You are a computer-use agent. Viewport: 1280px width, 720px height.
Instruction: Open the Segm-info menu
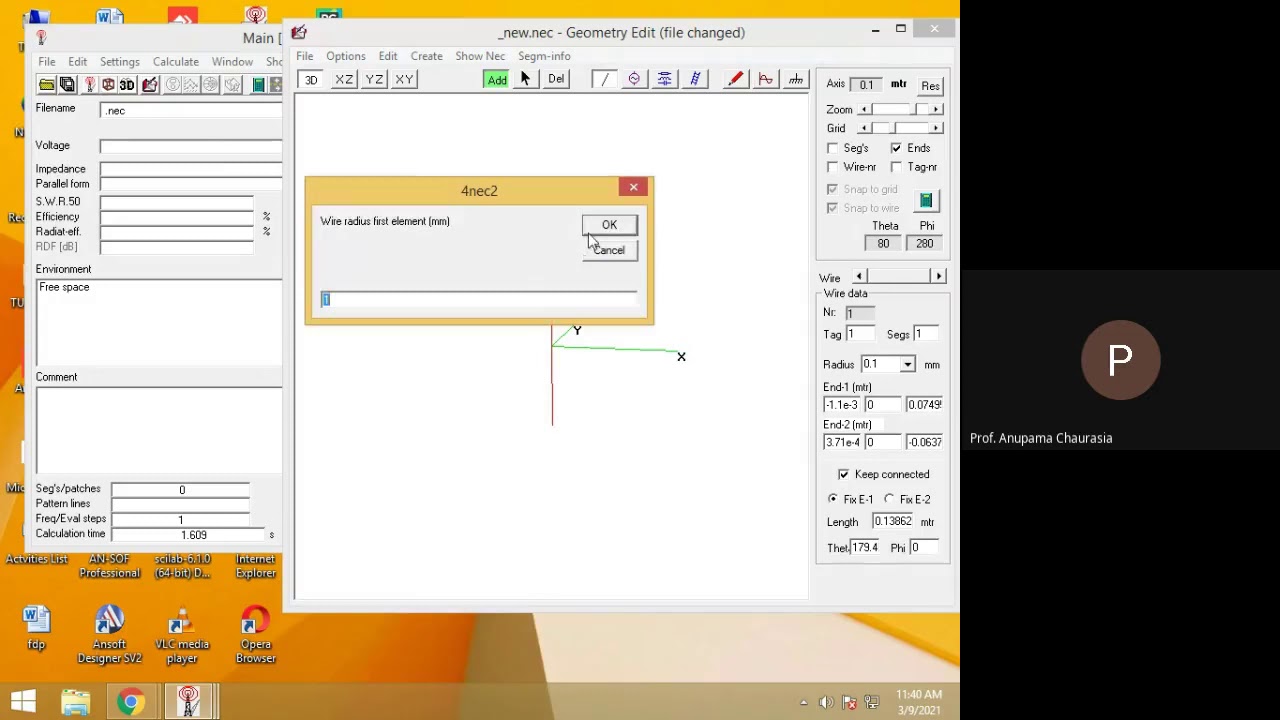point(544,56)
